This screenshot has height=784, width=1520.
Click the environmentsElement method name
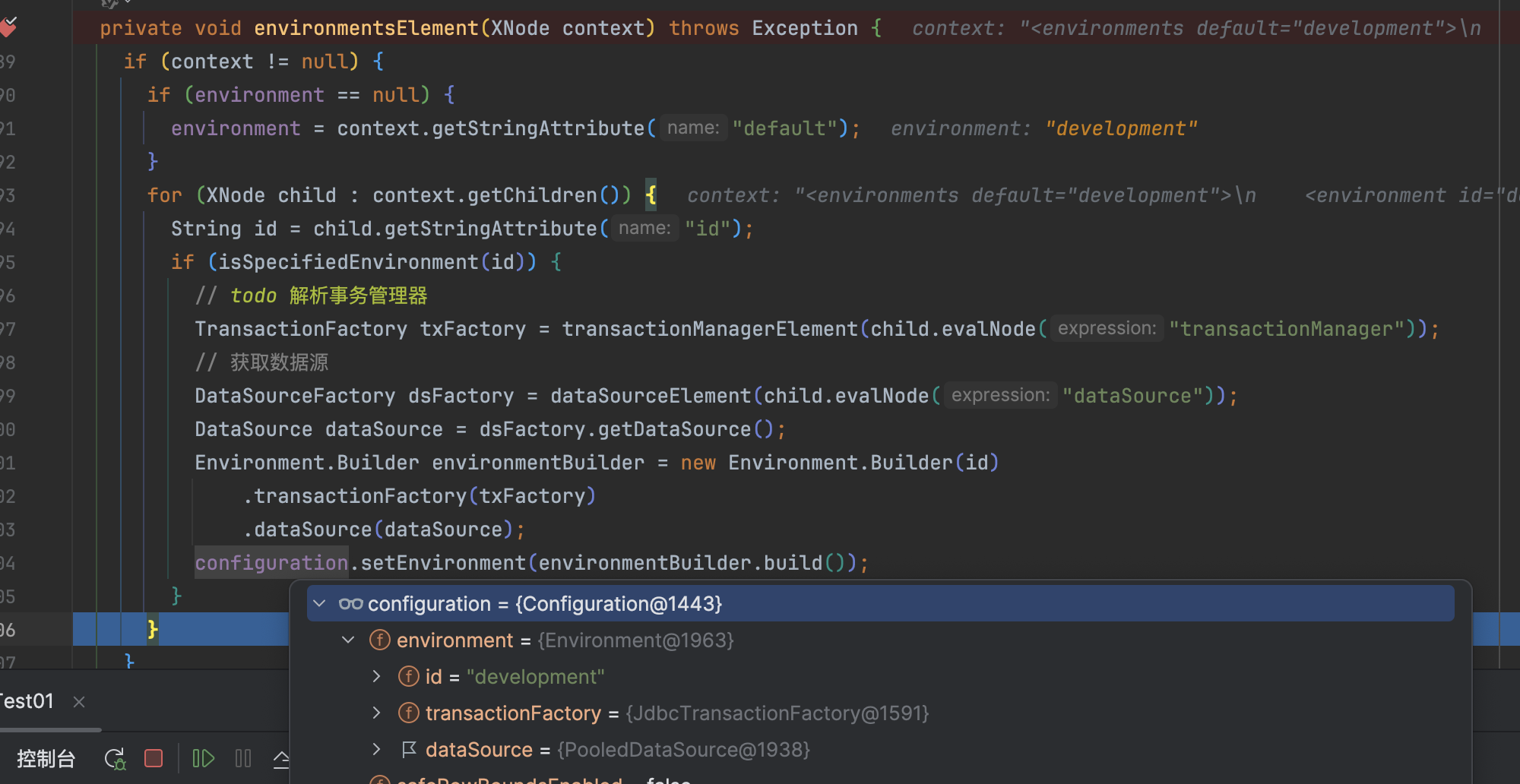point(366,28)
